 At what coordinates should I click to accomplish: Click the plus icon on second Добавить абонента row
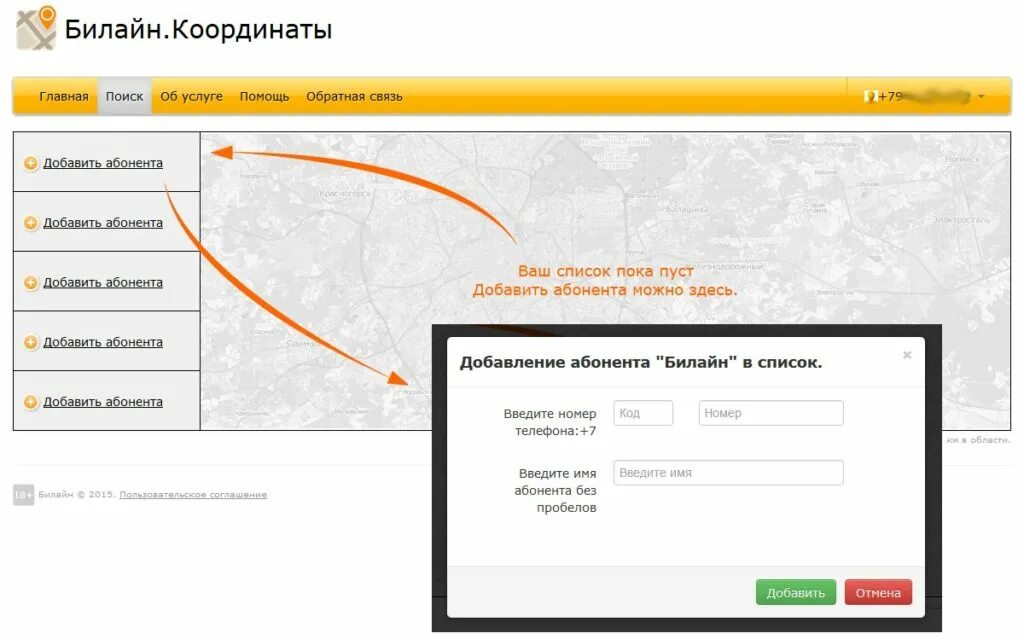31,222
